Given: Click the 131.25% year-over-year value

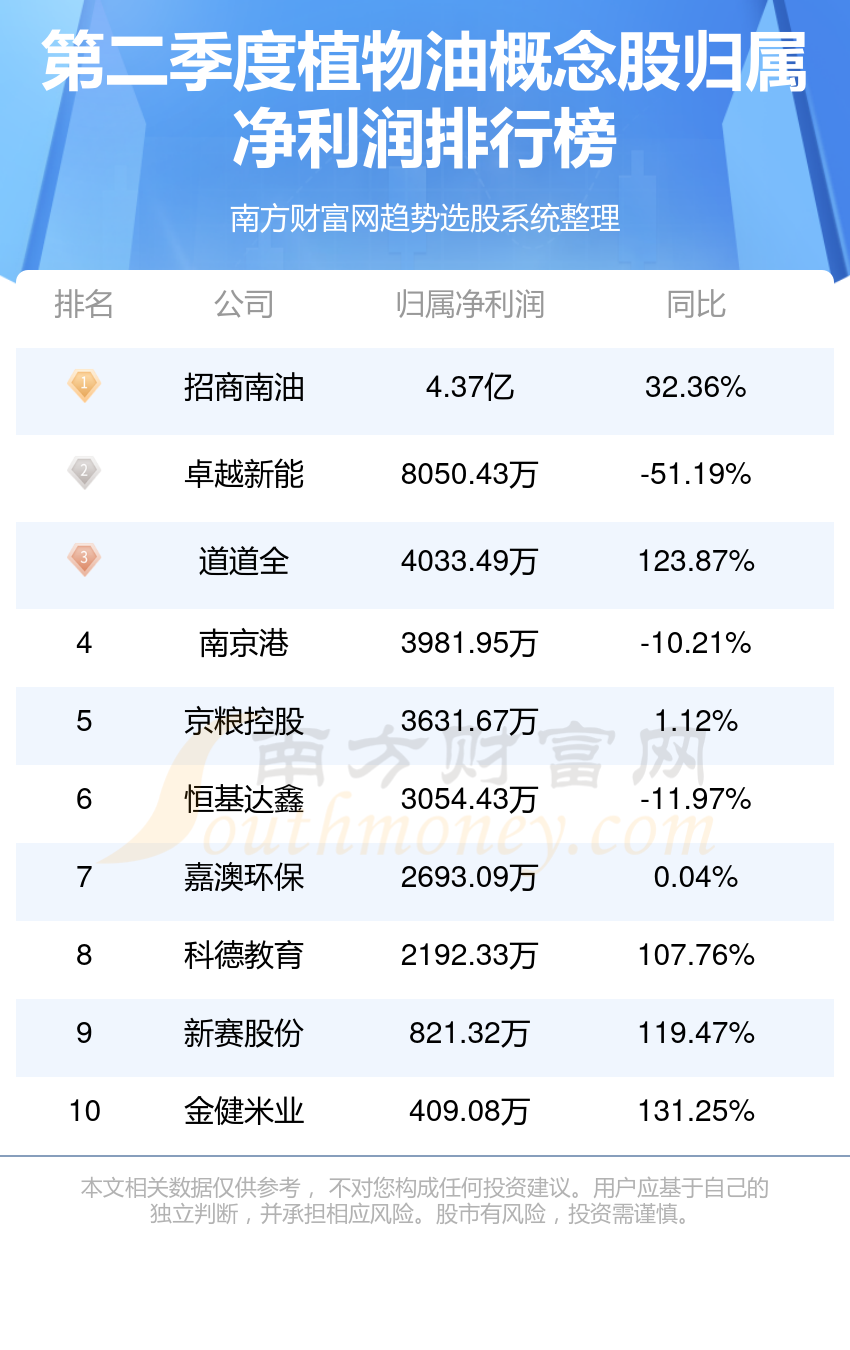Looking at the screenshot, I should coord(696,1111).
